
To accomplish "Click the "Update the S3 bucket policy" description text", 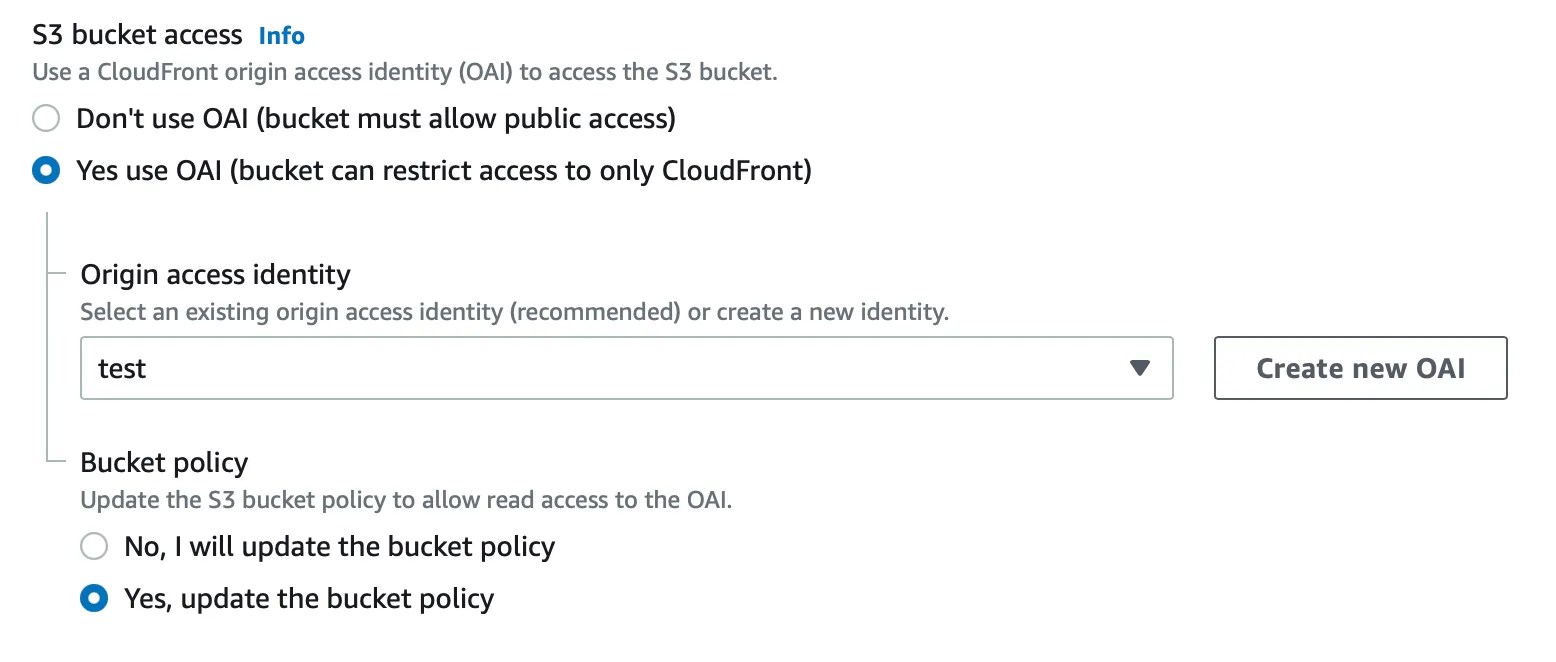I will click(406, 500).
